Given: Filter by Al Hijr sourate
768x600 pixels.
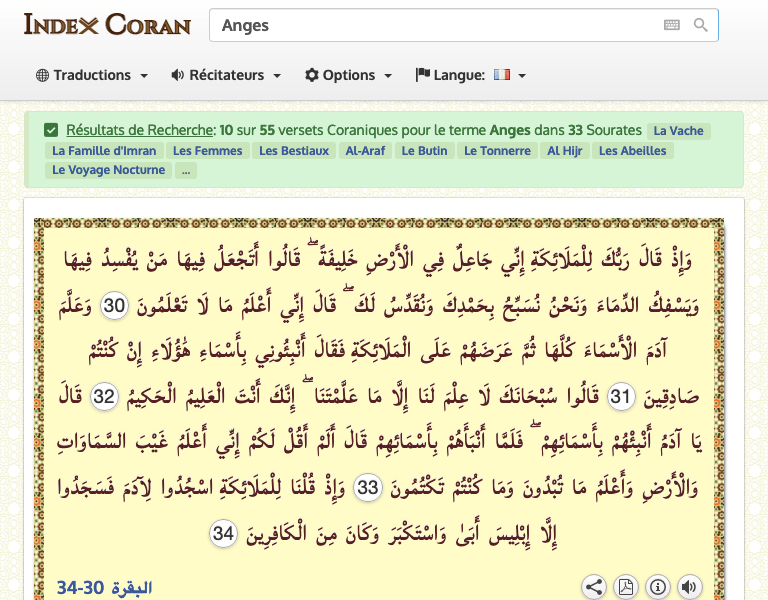Looking at the screenshot, I should 565,150.
